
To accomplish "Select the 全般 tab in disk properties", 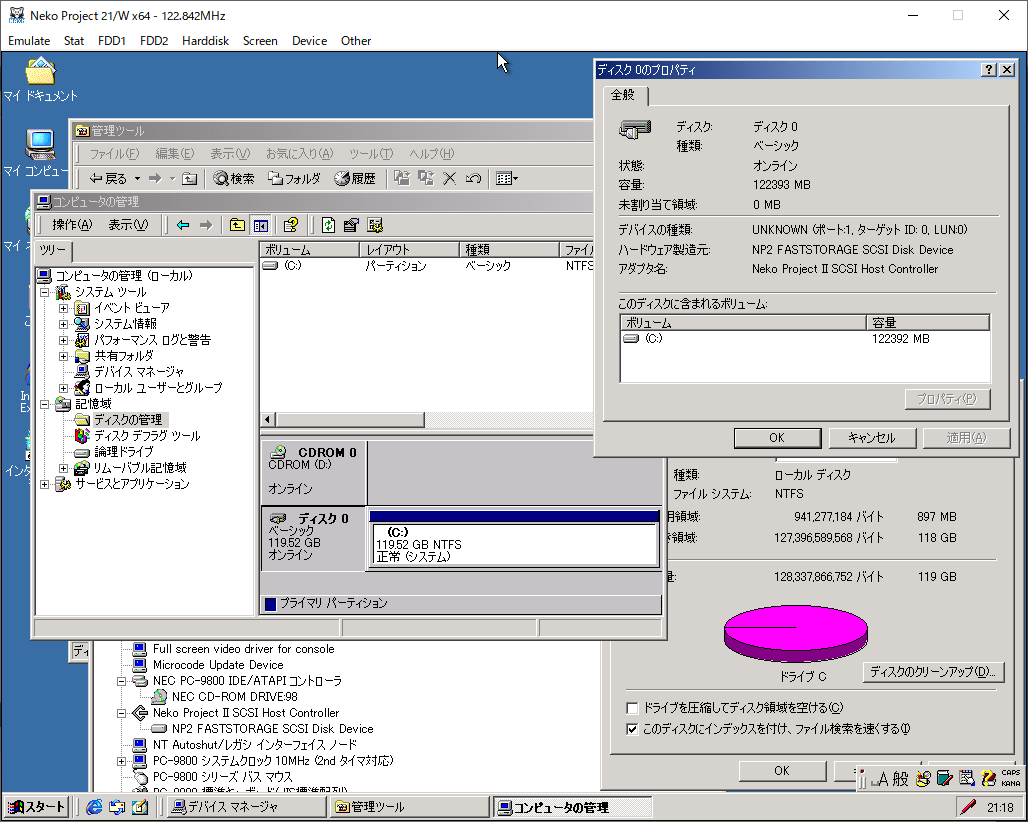I will pos(624,95).
